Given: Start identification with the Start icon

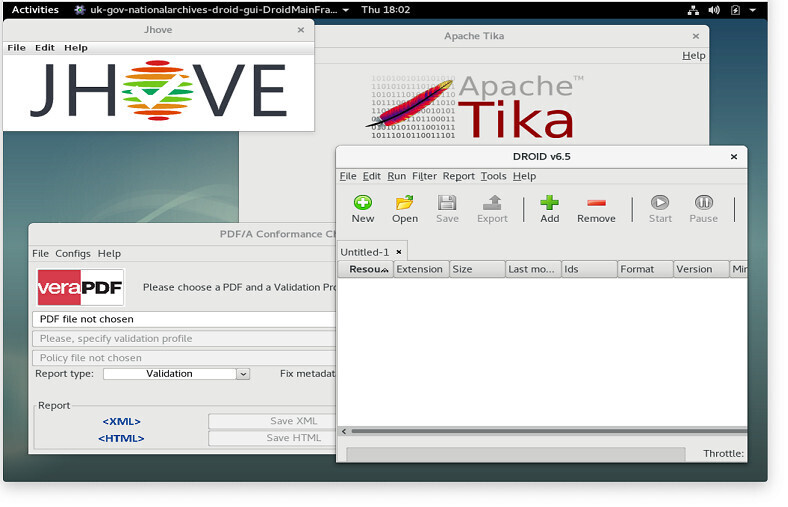Looking at the screenshot, I should click(660, 203).
